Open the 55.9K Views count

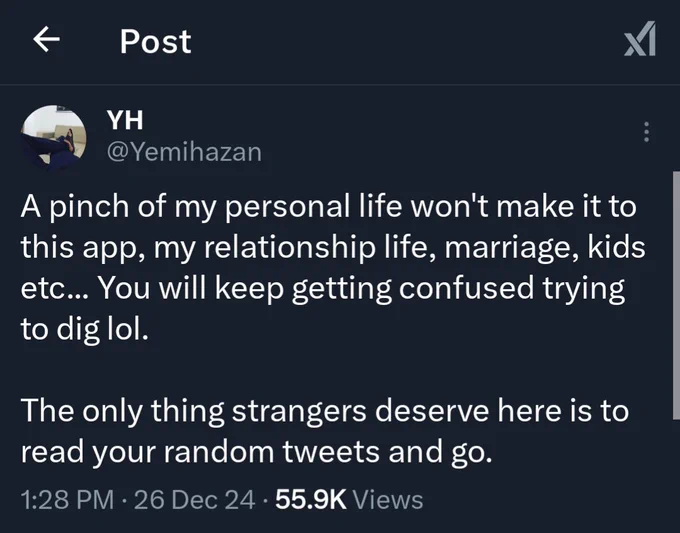[x=349, y=499]
